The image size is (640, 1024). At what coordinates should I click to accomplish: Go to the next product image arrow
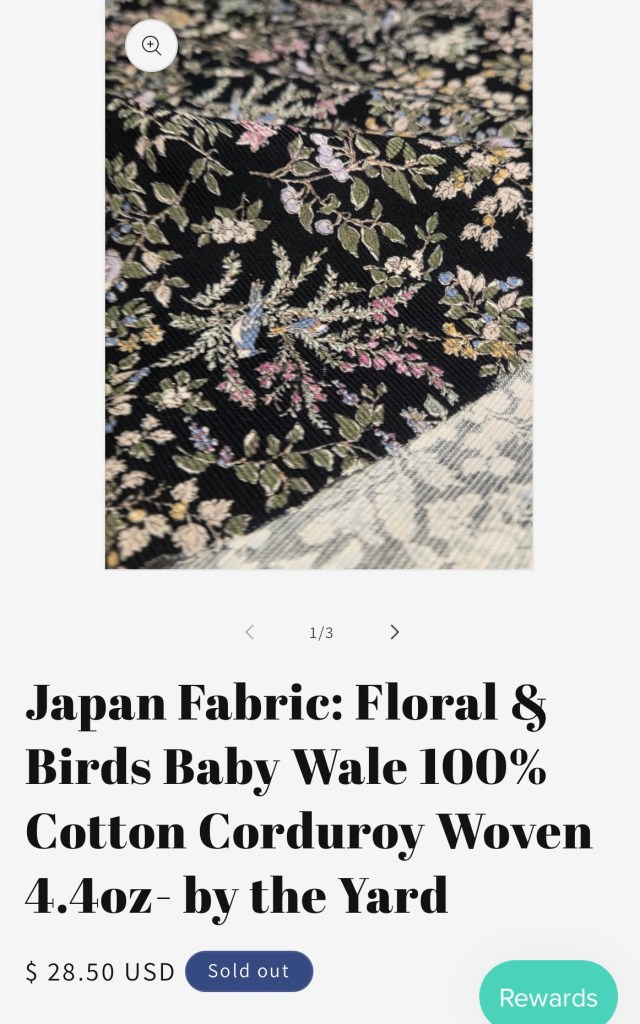click(394, 632)
